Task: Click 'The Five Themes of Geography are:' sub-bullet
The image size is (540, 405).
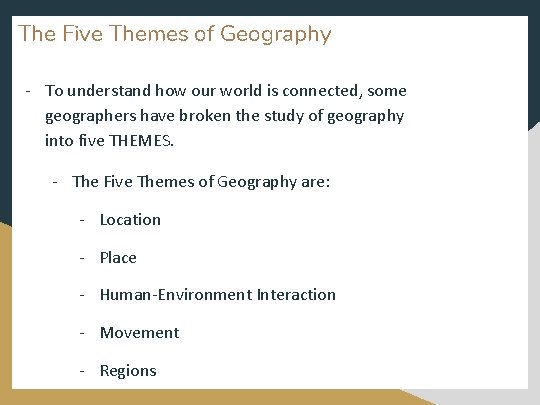Action: pos(201,182)
